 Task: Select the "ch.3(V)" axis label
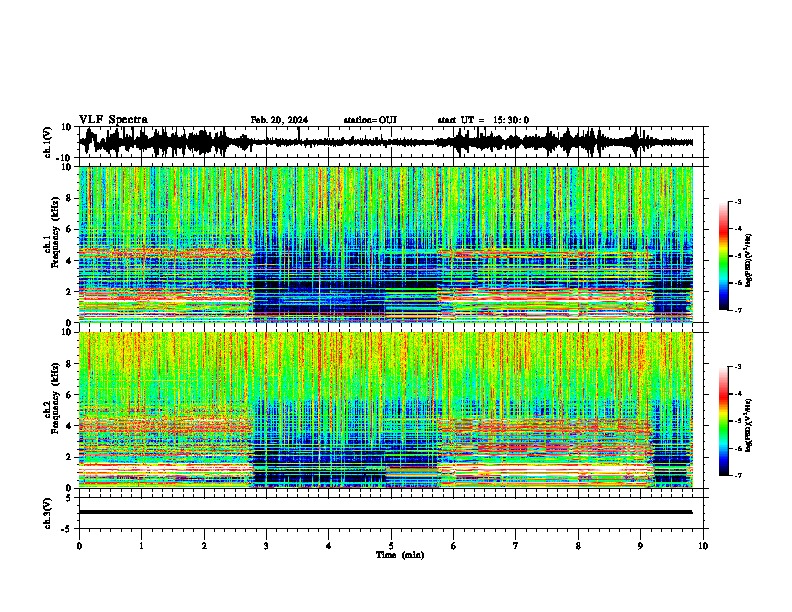pyautogui.click(x=48, y=513)
